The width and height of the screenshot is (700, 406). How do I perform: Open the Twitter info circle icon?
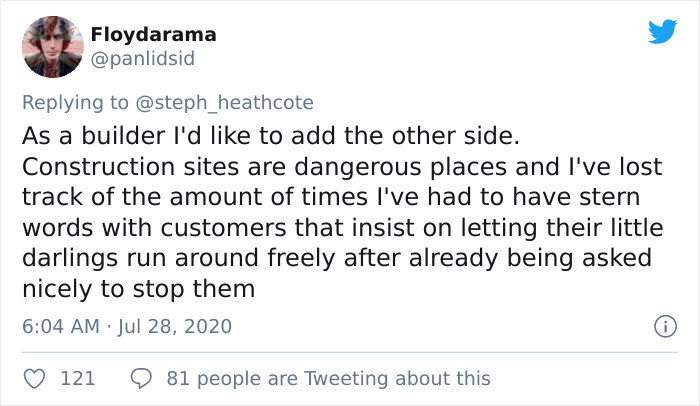point(661,326)
